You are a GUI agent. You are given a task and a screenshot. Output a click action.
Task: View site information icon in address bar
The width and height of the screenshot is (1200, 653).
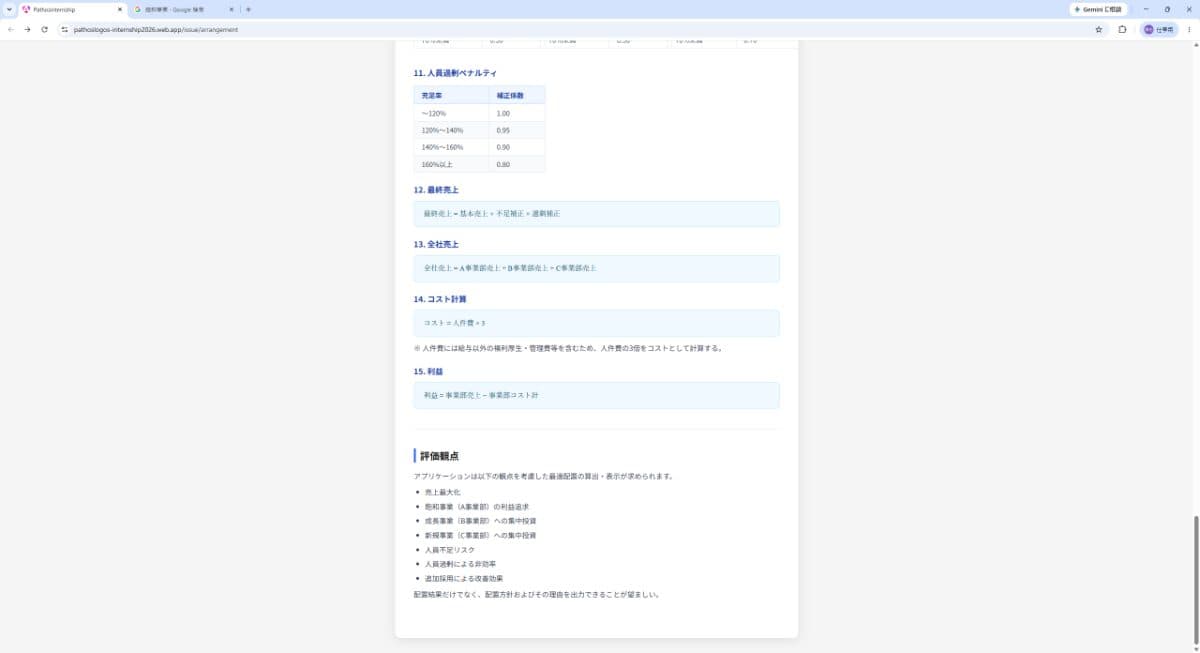64,29
